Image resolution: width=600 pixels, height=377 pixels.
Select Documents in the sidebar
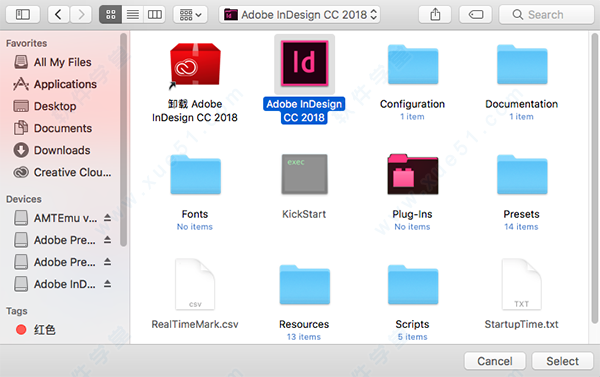pyautogui.click(x=53, y=128)
